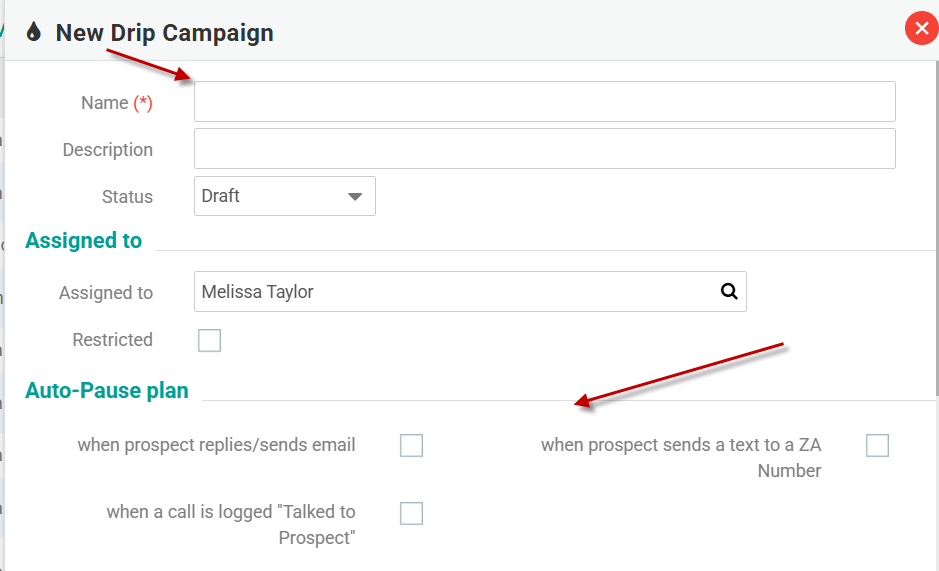Focus the Description text box
Image resolution: width=939 pixels, height=571 pixels.
544,149
